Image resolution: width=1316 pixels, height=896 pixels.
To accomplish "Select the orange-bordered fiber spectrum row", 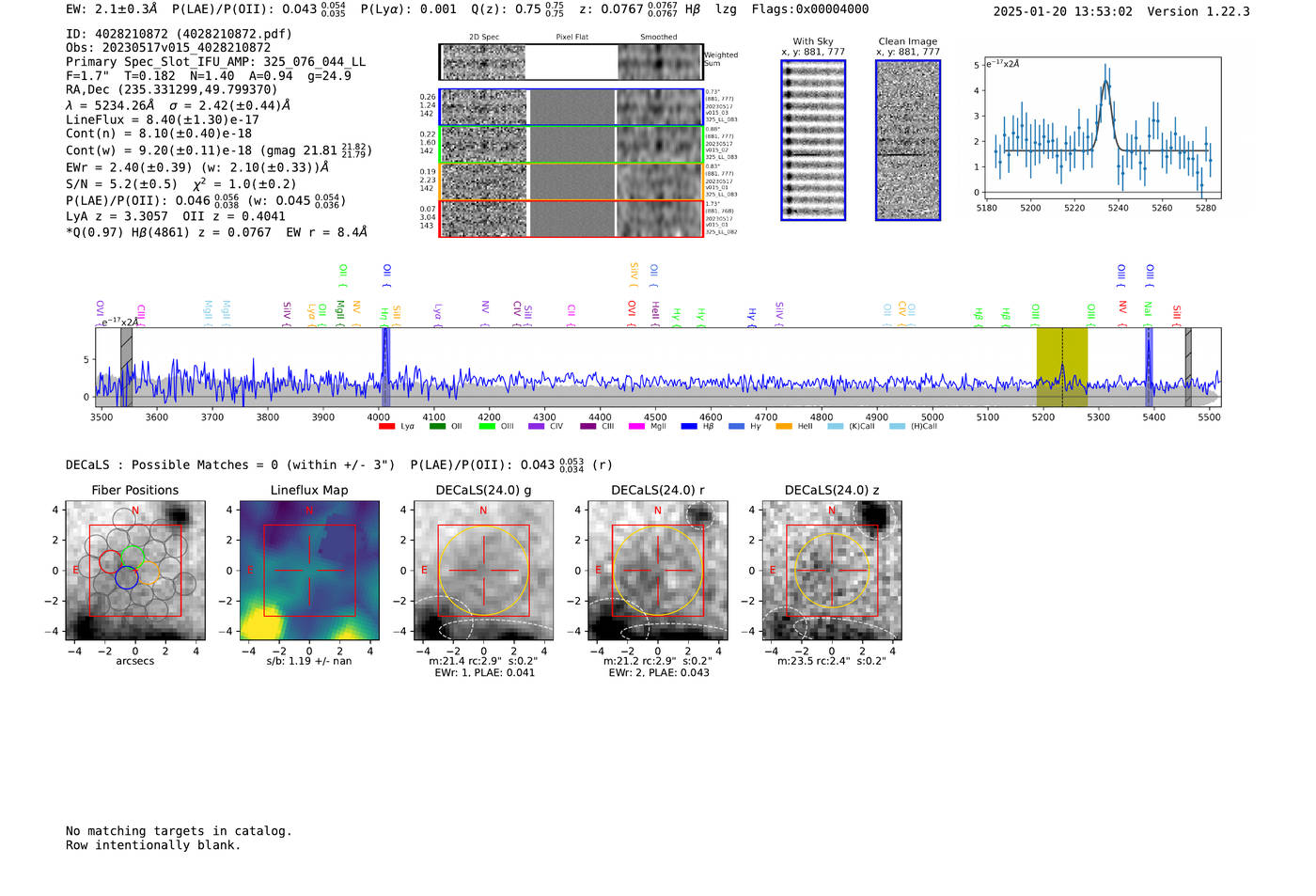I will pos(571,181).
